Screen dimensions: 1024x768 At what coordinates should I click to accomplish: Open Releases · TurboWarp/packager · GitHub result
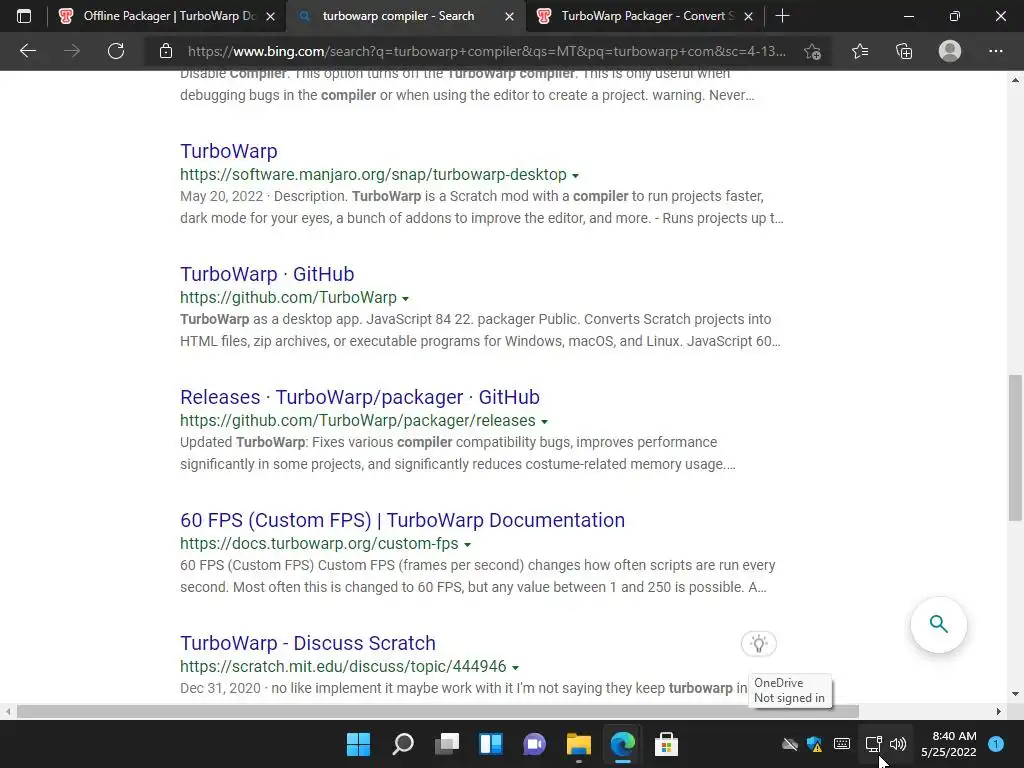360,397
